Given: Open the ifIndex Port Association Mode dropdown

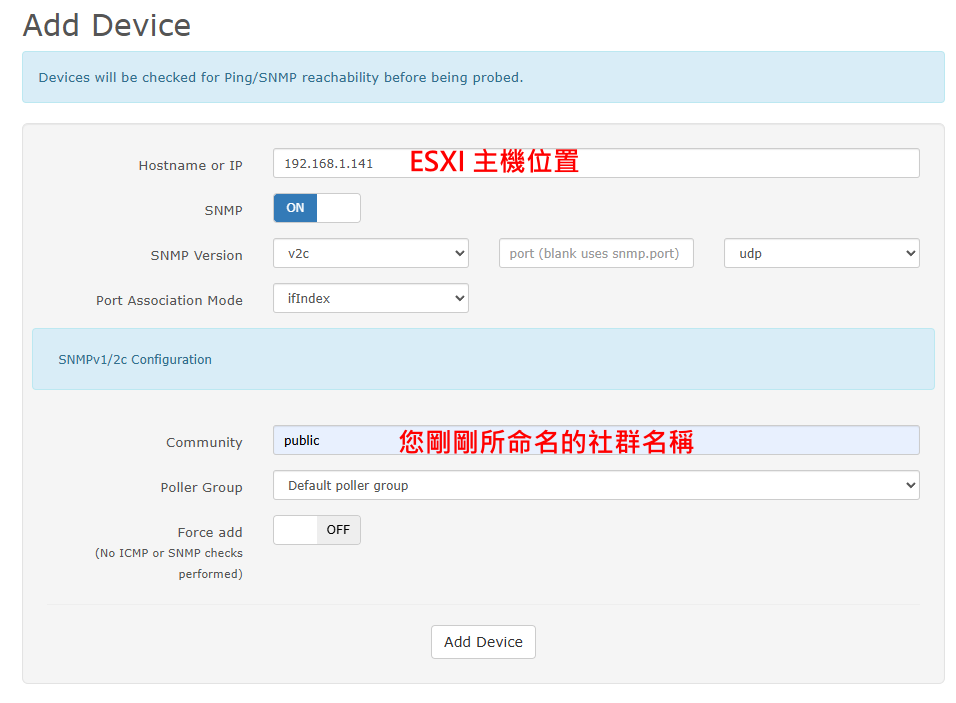Looking at the screenshot, I should [x=370, y=299].
